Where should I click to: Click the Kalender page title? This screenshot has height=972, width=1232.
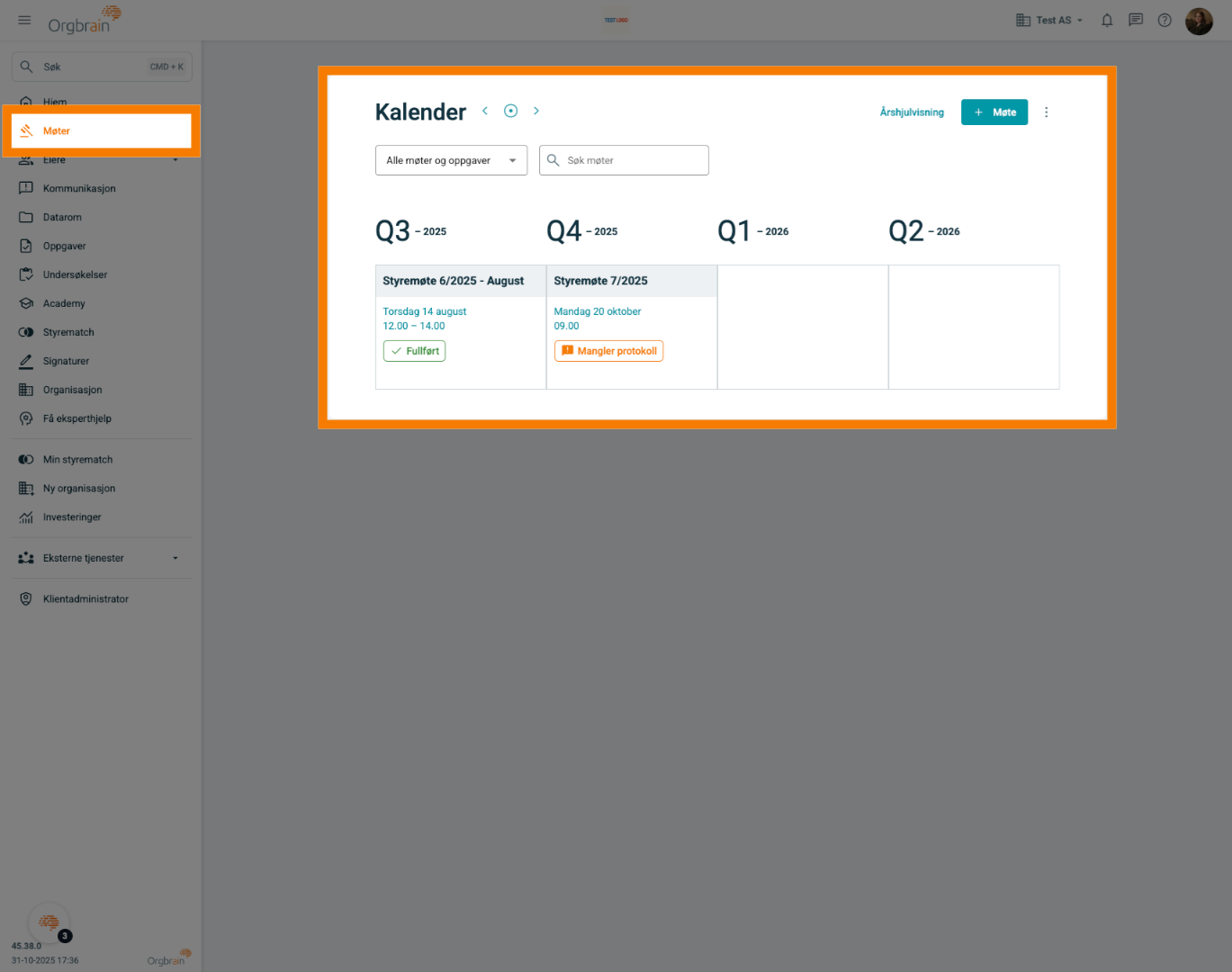[420, 112]
